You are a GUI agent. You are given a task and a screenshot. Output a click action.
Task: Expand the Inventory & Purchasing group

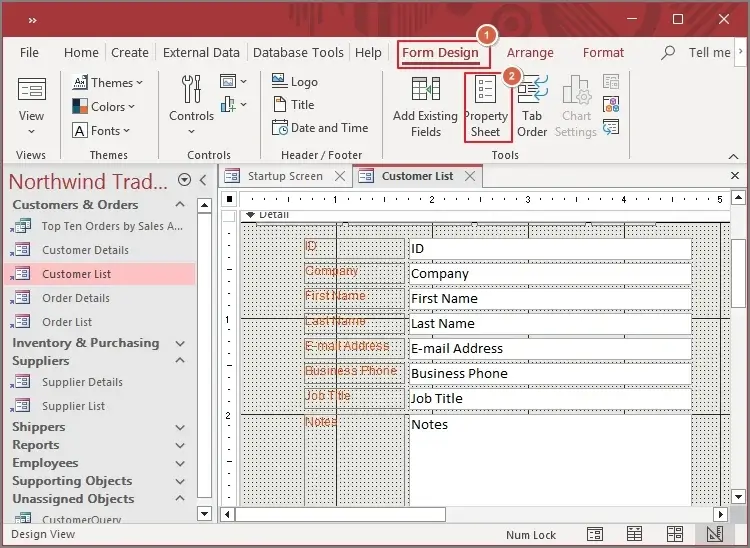(180, 343)
